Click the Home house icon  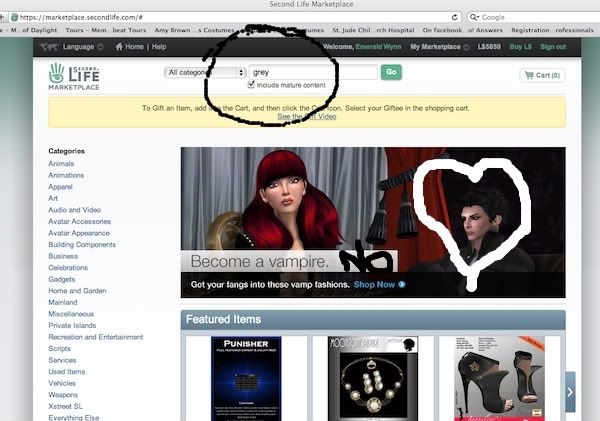coord(119,47)
